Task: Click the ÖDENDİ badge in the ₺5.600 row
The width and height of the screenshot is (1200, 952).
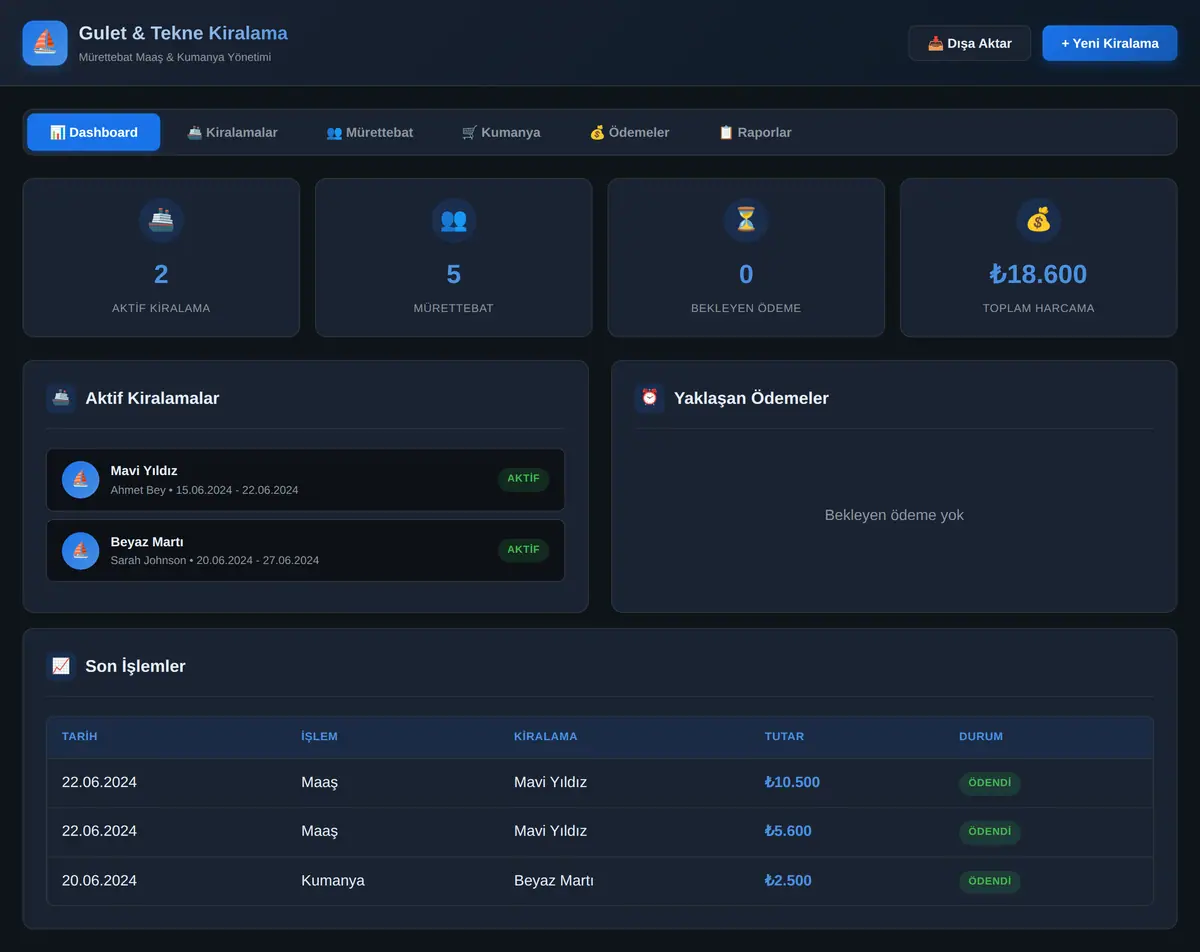Action: [990, 832]
